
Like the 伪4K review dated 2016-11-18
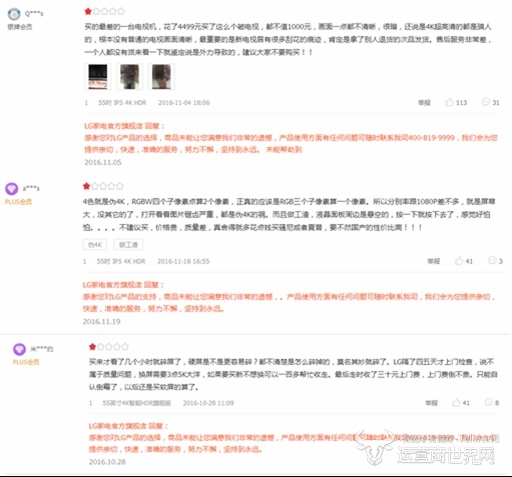point(464,261)
